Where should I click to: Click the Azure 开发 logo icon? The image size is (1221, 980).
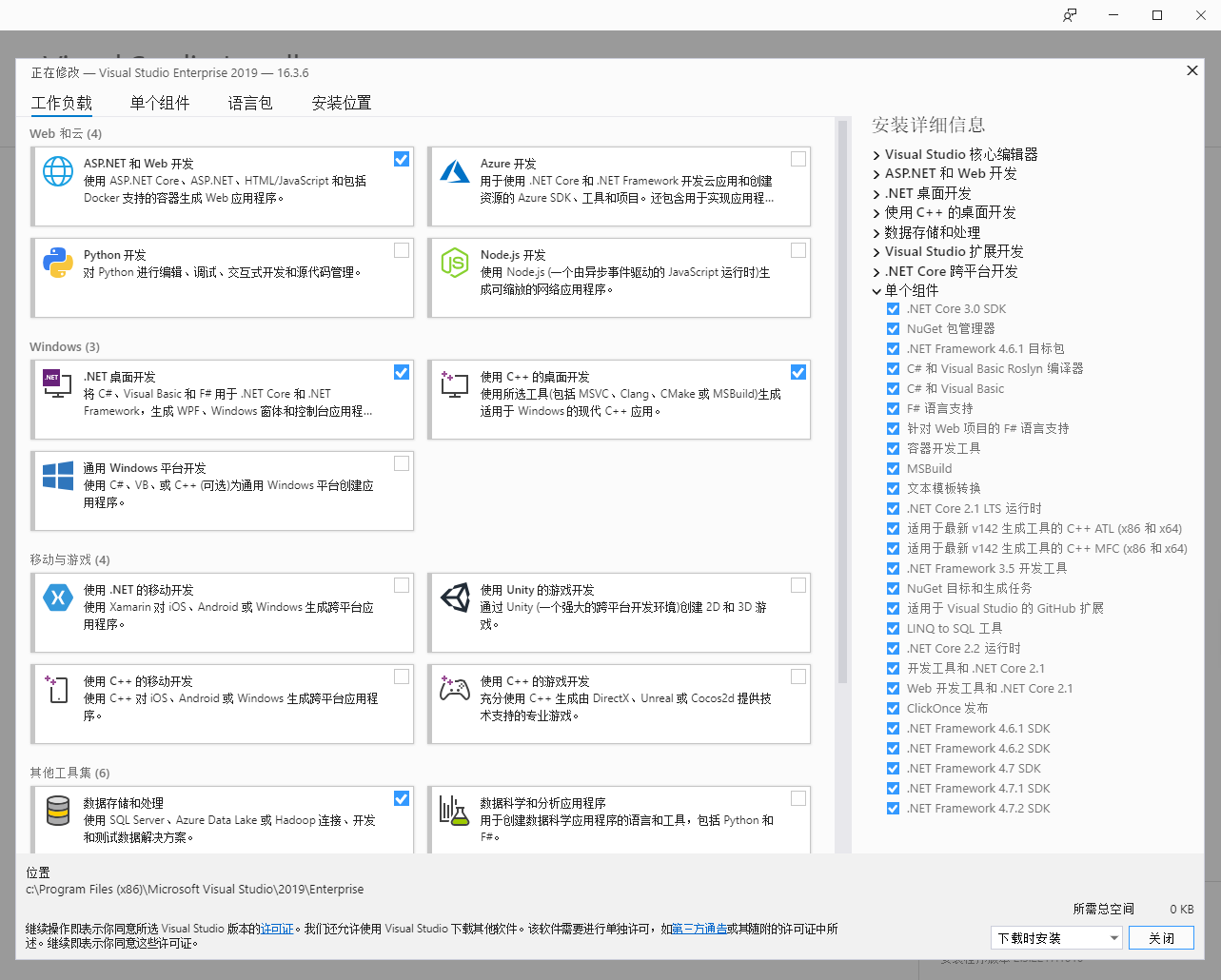[x=455, y=171]
